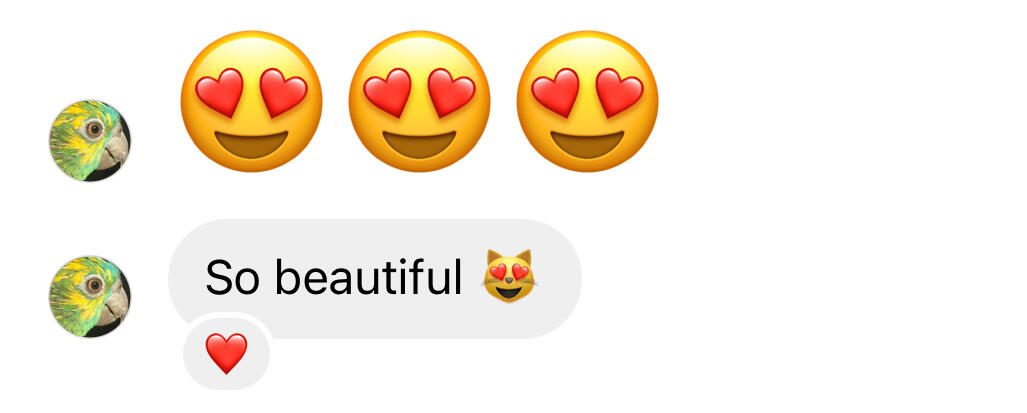Screen dimensions: 1027x413
Task: Click the right heart eye of last emoji
Action: (620, 92)
